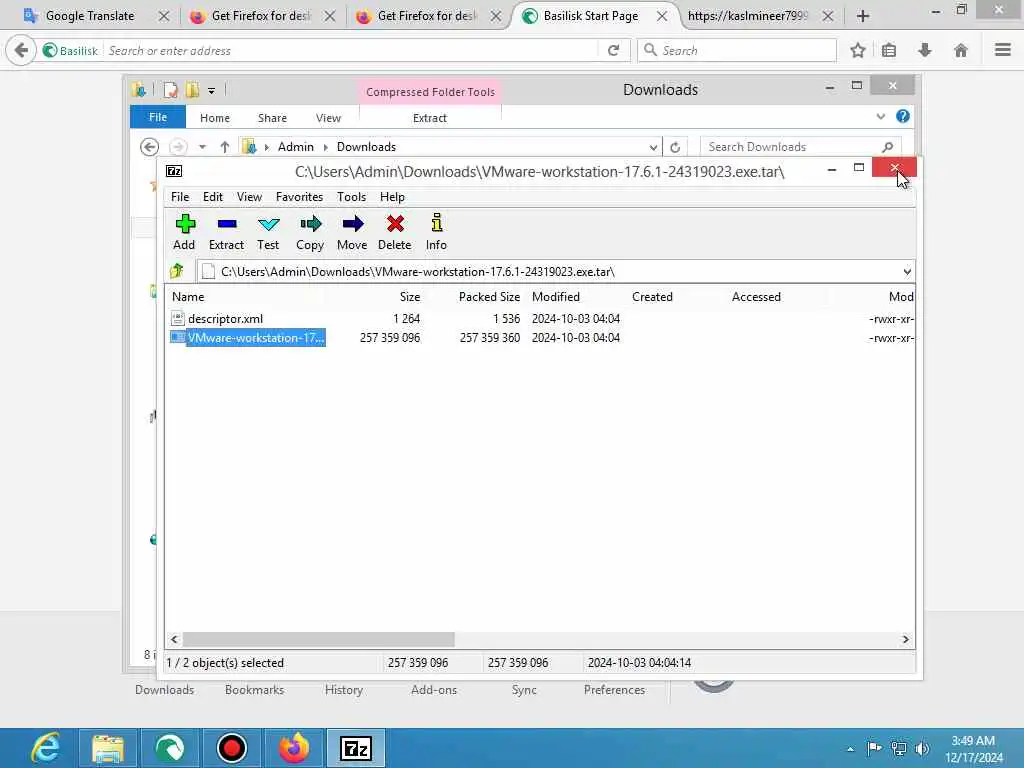This screenshot has width=1024, height=768.
Task: Sort by the Packed Size column header
Action: point(489,296)
